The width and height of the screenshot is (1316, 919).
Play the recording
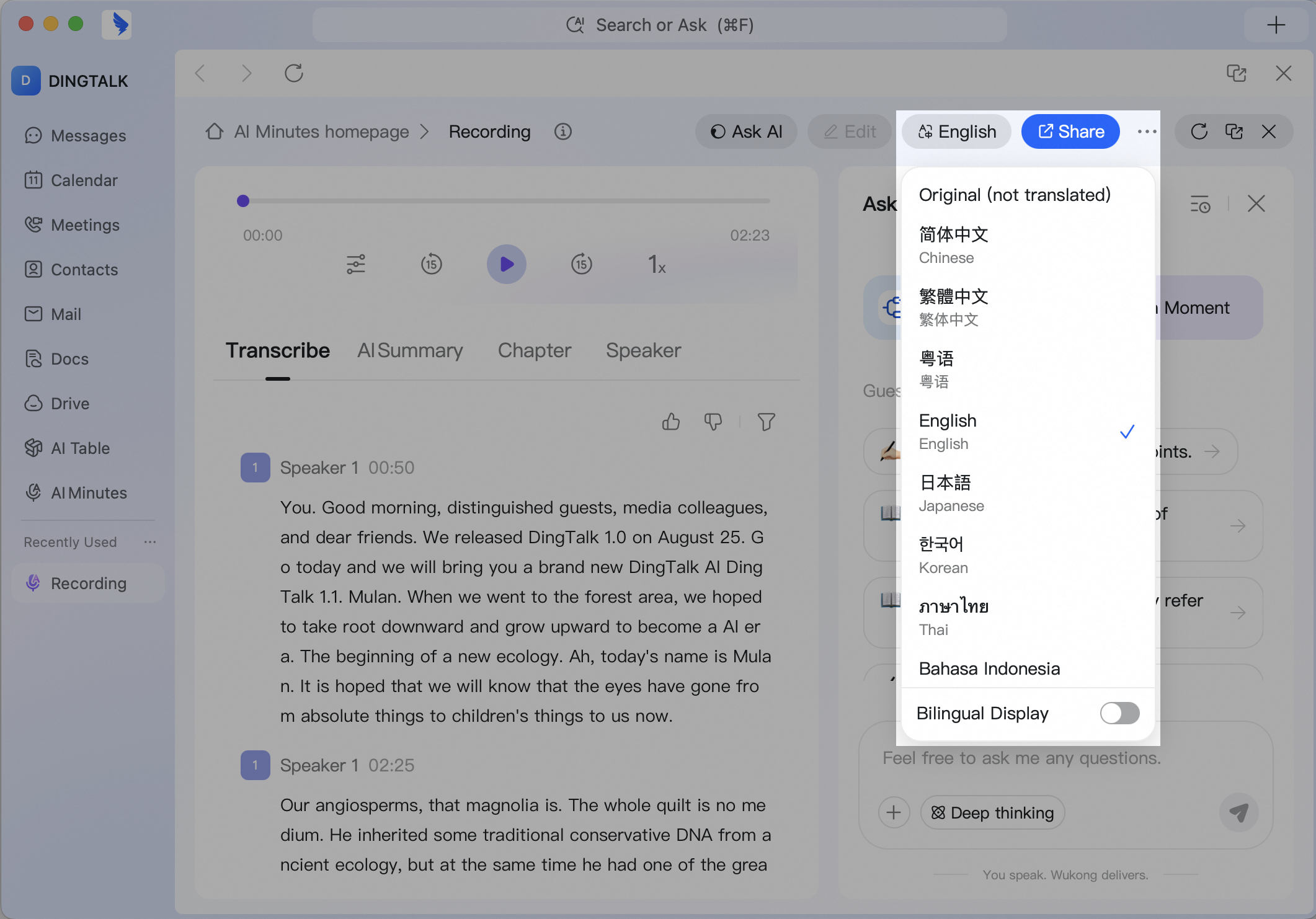coord(507,264)
